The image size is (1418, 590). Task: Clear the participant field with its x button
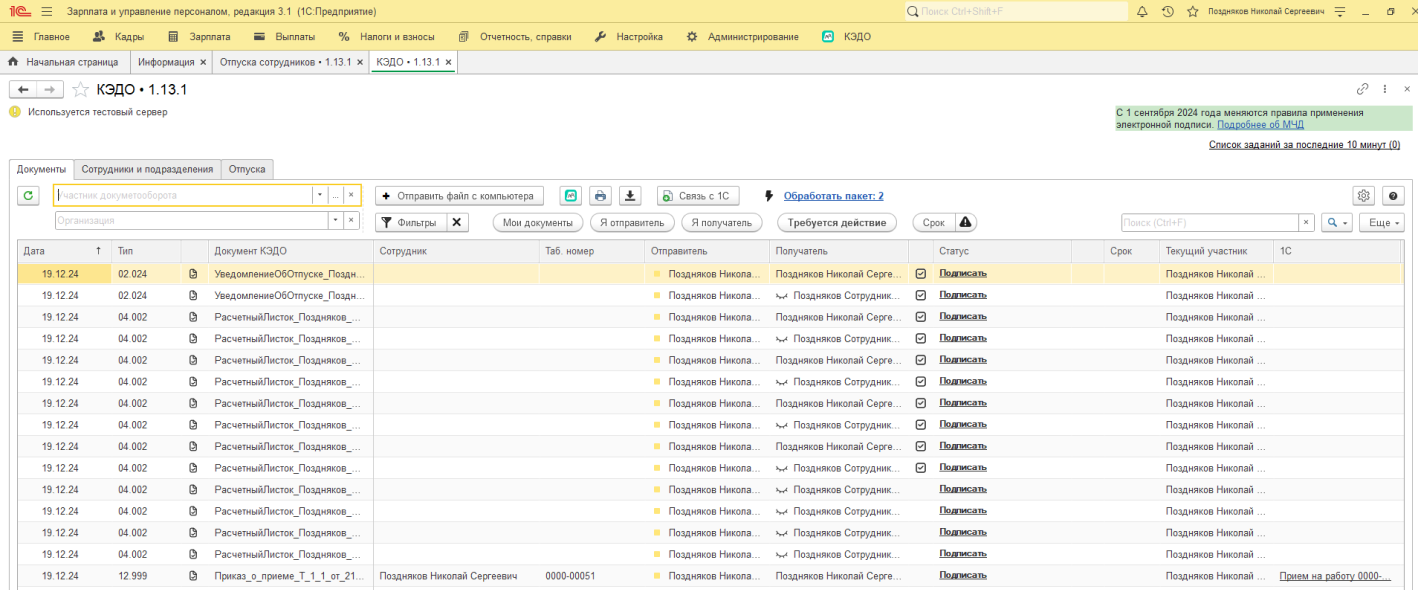pyautogui.click(x=351, y=195)
